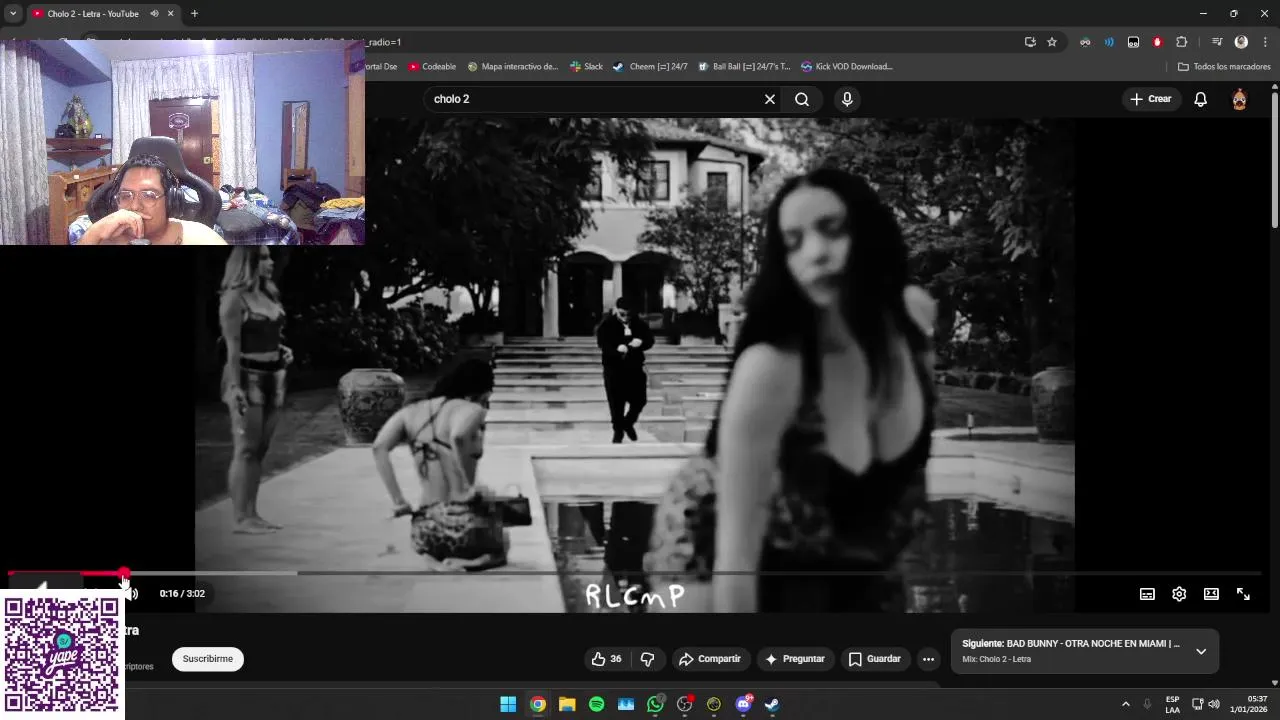
Task: Close the 'Cholo 2 - Letra' browser tab
Action: point(170,14)
